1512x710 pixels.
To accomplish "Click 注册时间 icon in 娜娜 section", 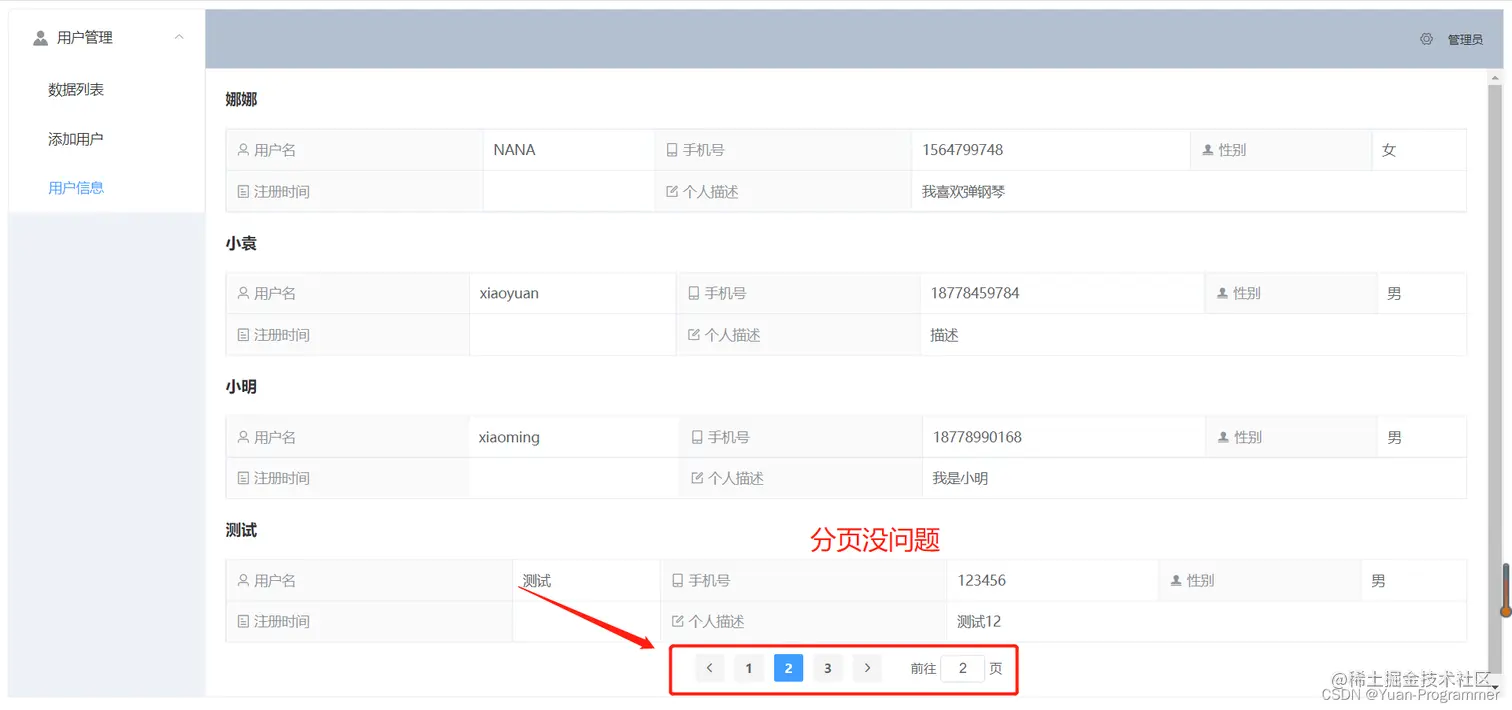I will click(243, 191).
